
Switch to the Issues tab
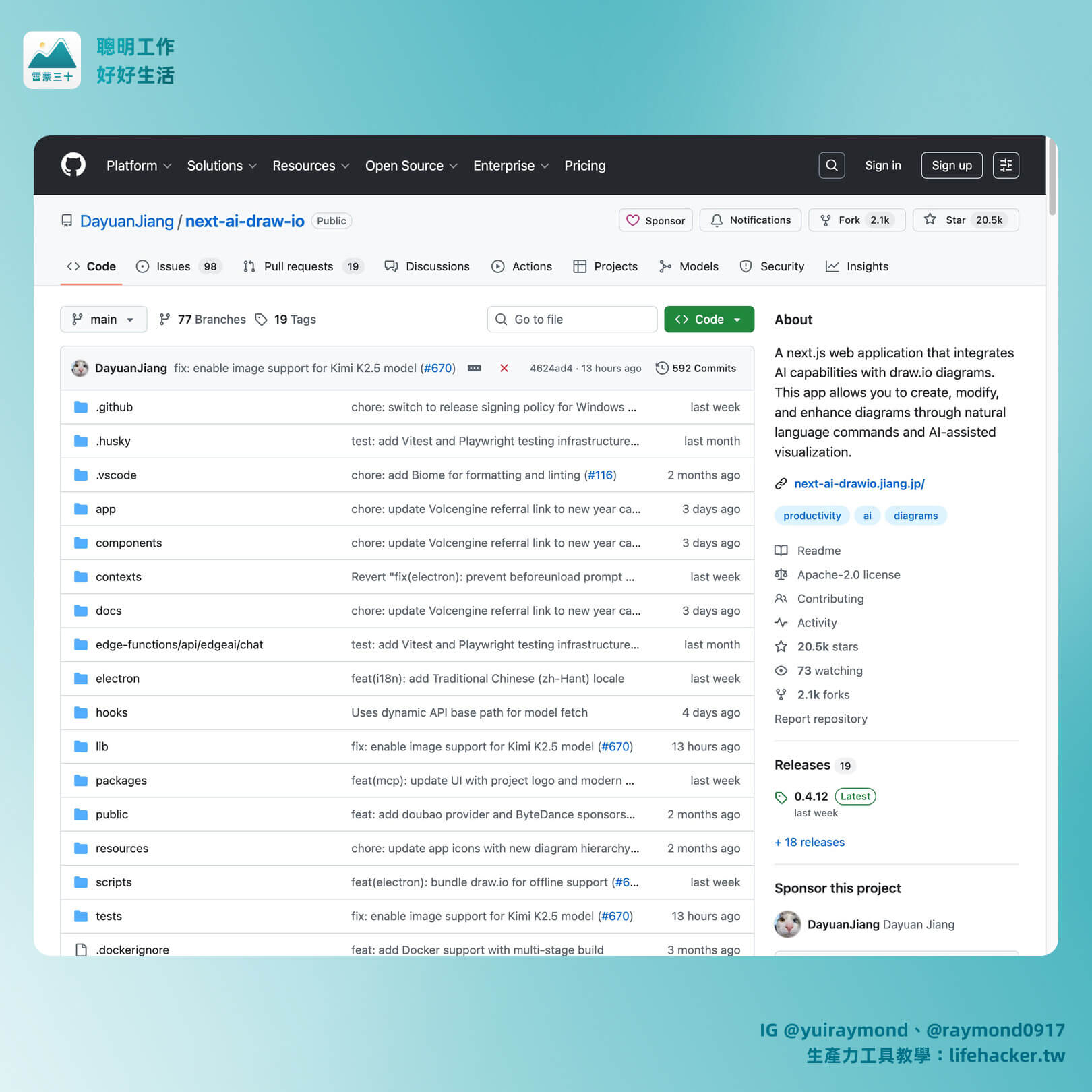173,266
